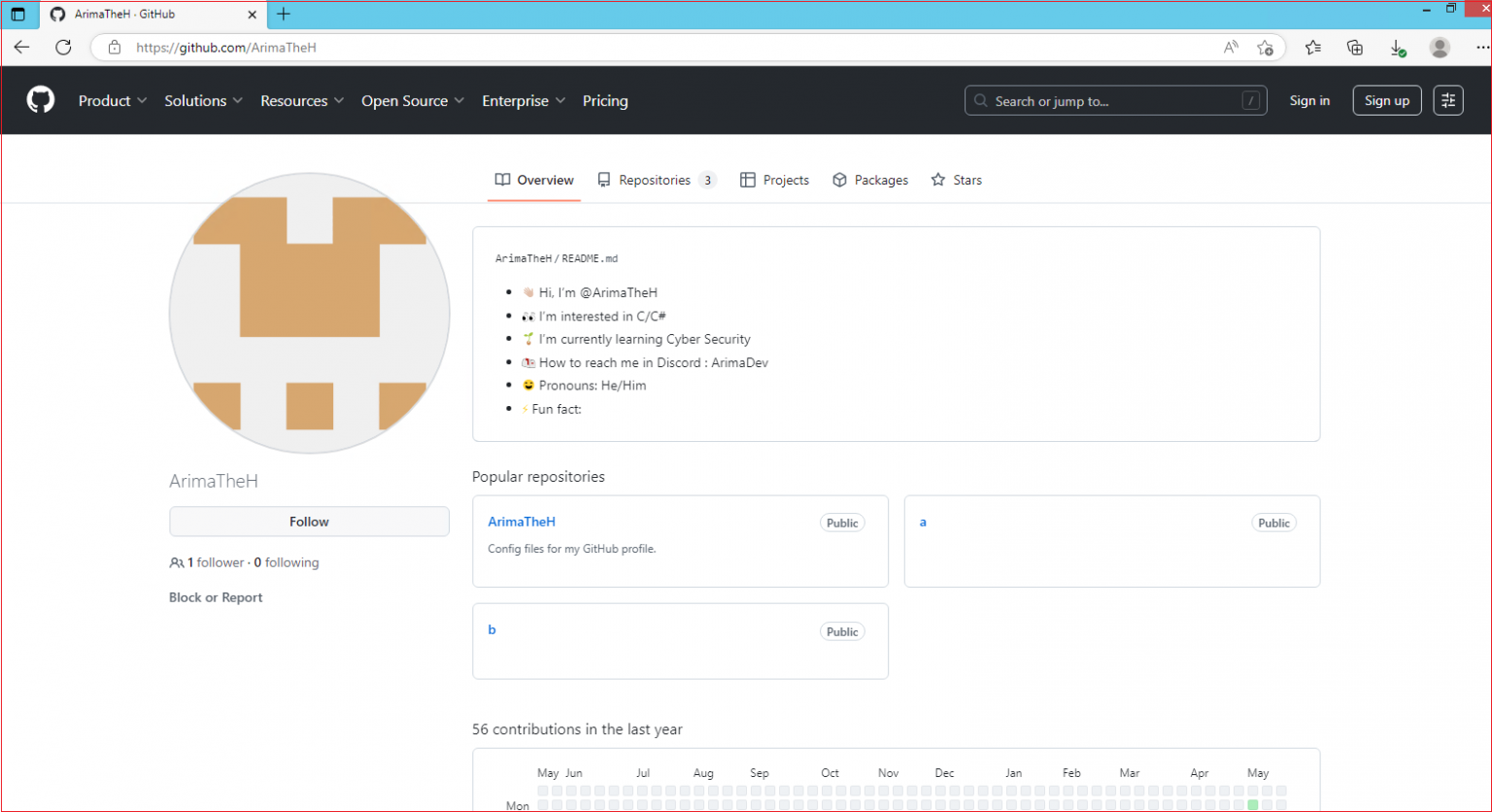Open the Open Source dropdown
The width and height of the screenshot is (1492, 812).
tap(413, 100)
